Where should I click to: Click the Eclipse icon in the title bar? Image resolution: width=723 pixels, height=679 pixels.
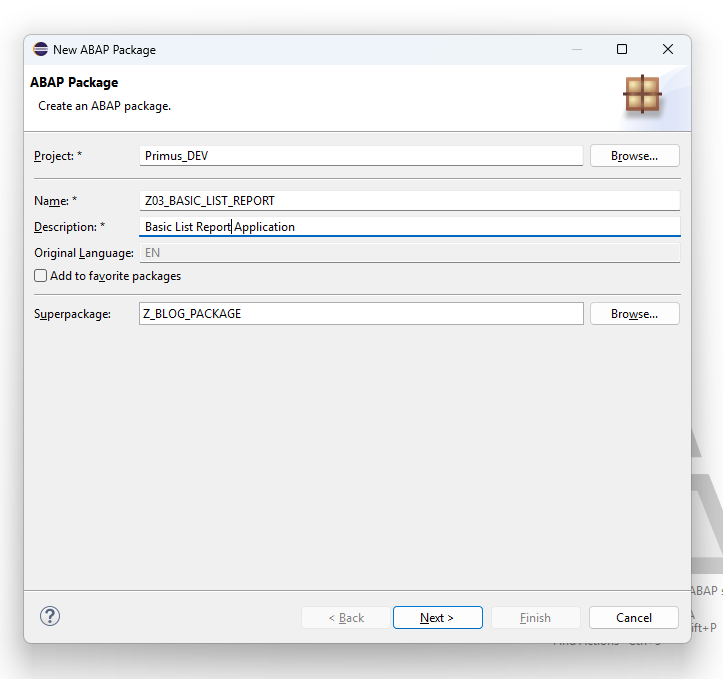pos(41,49)
